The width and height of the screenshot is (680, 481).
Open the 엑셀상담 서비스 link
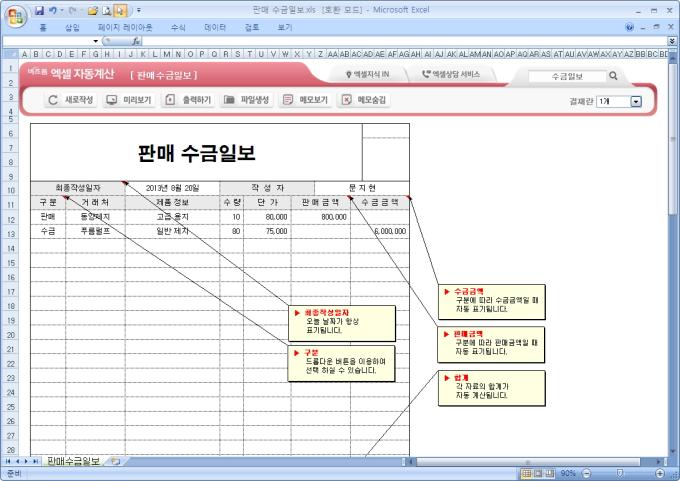coord(451,75)
